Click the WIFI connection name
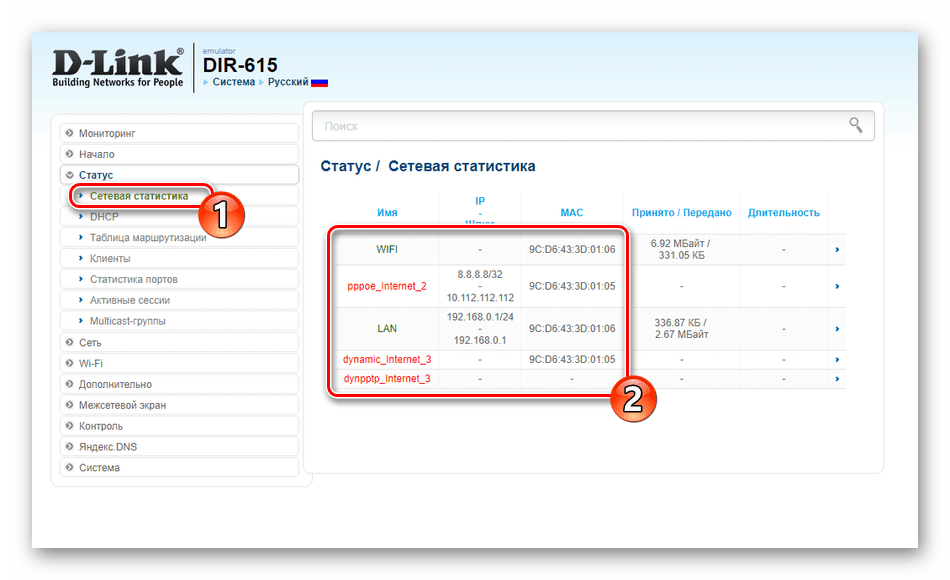The height and width of the screenshot is (580, 950). tap(387, 250)
